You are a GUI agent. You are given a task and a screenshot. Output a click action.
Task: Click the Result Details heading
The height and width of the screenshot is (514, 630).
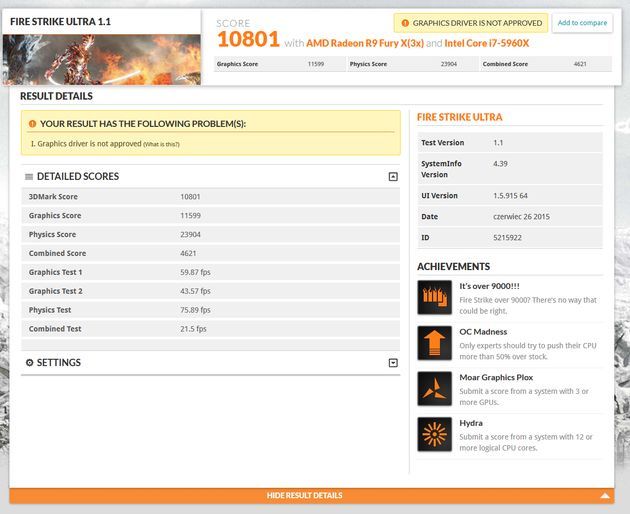click(56, 96)
